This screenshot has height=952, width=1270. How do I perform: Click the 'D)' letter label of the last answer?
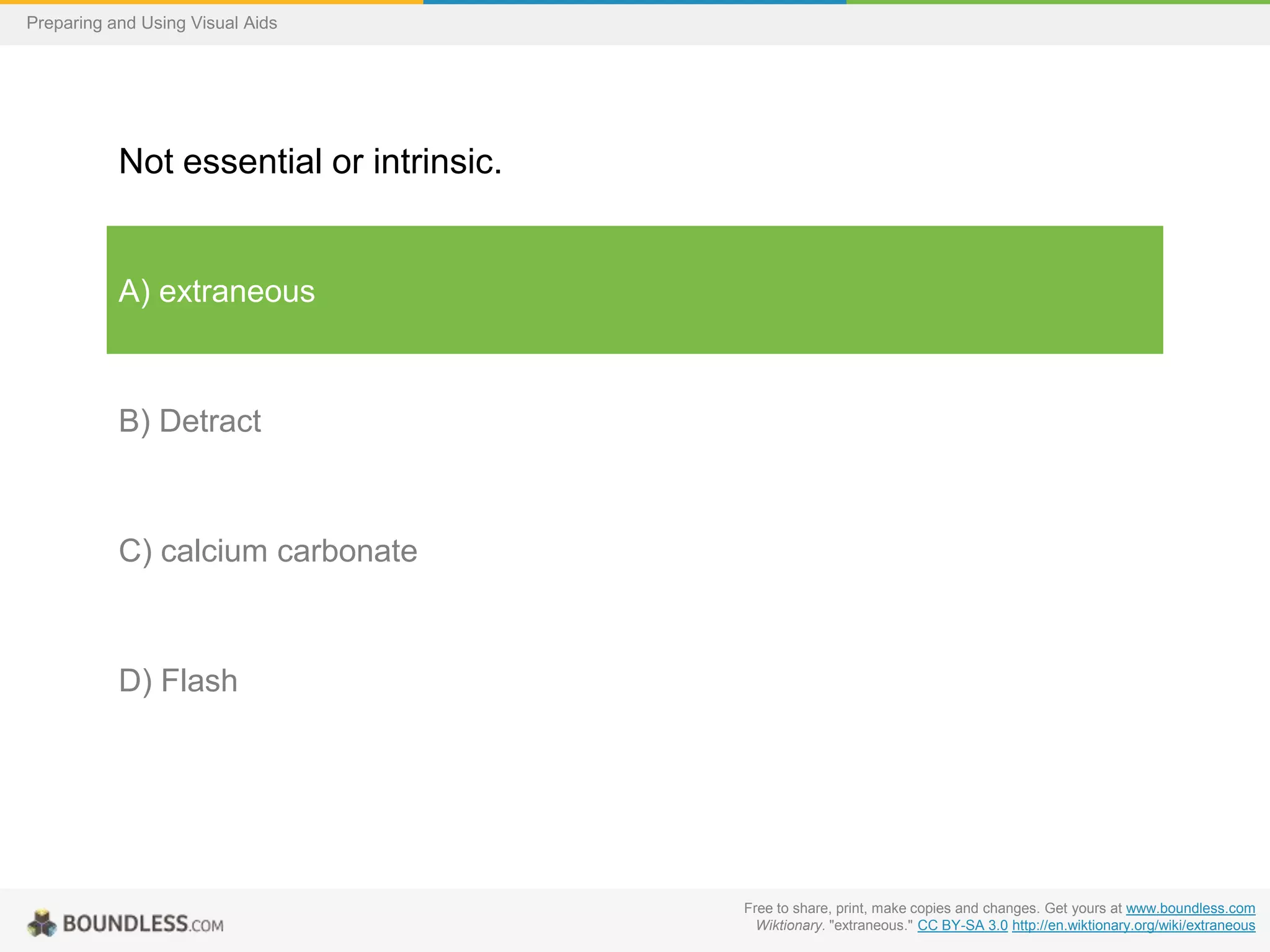(135, 681)
